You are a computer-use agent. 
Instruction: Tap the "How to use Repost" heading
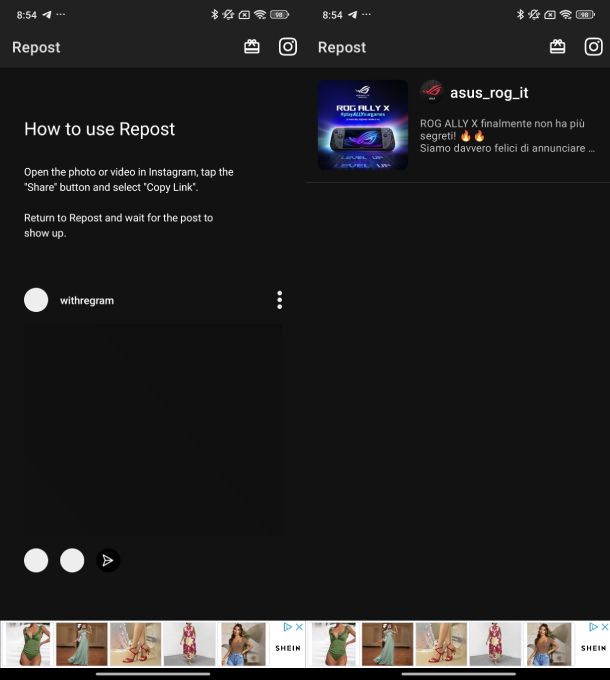coord(99,129)
